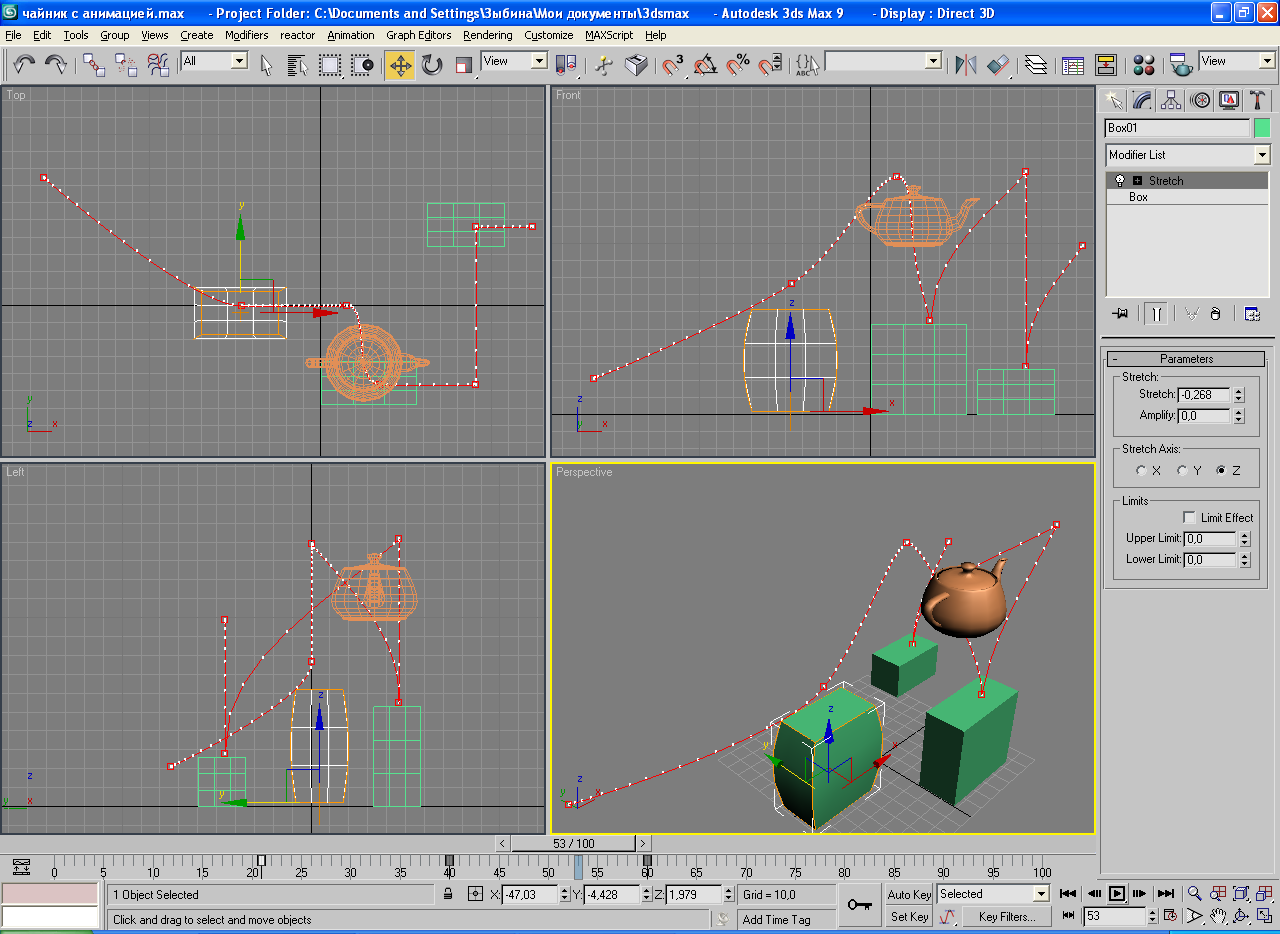Open the MAXScript menu
This screenshot has height=934, width=1280.
[609, 35]
